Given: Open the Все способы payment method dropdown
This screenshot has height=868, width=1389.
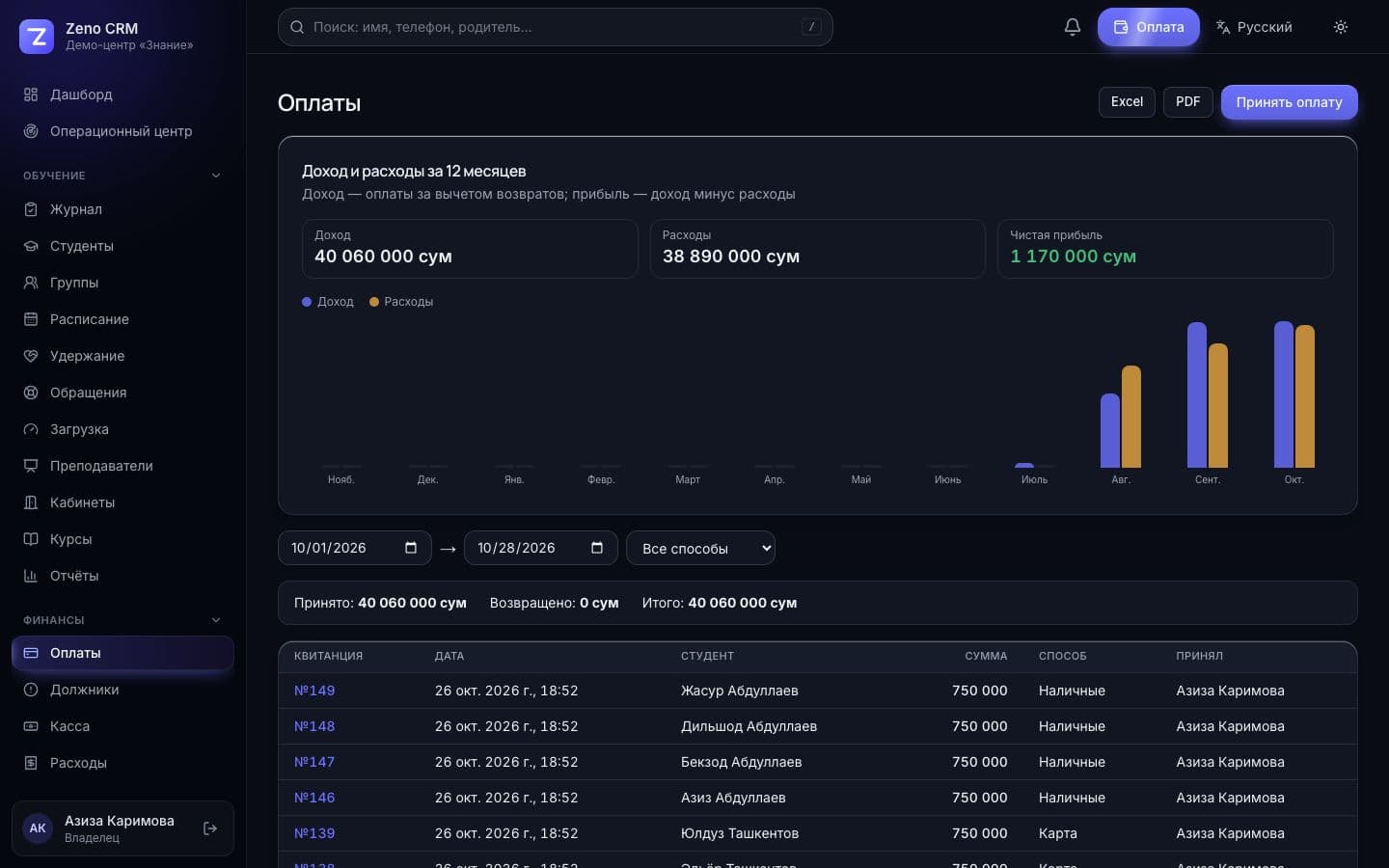Looking at the screenshot, I should coord(700,548).
